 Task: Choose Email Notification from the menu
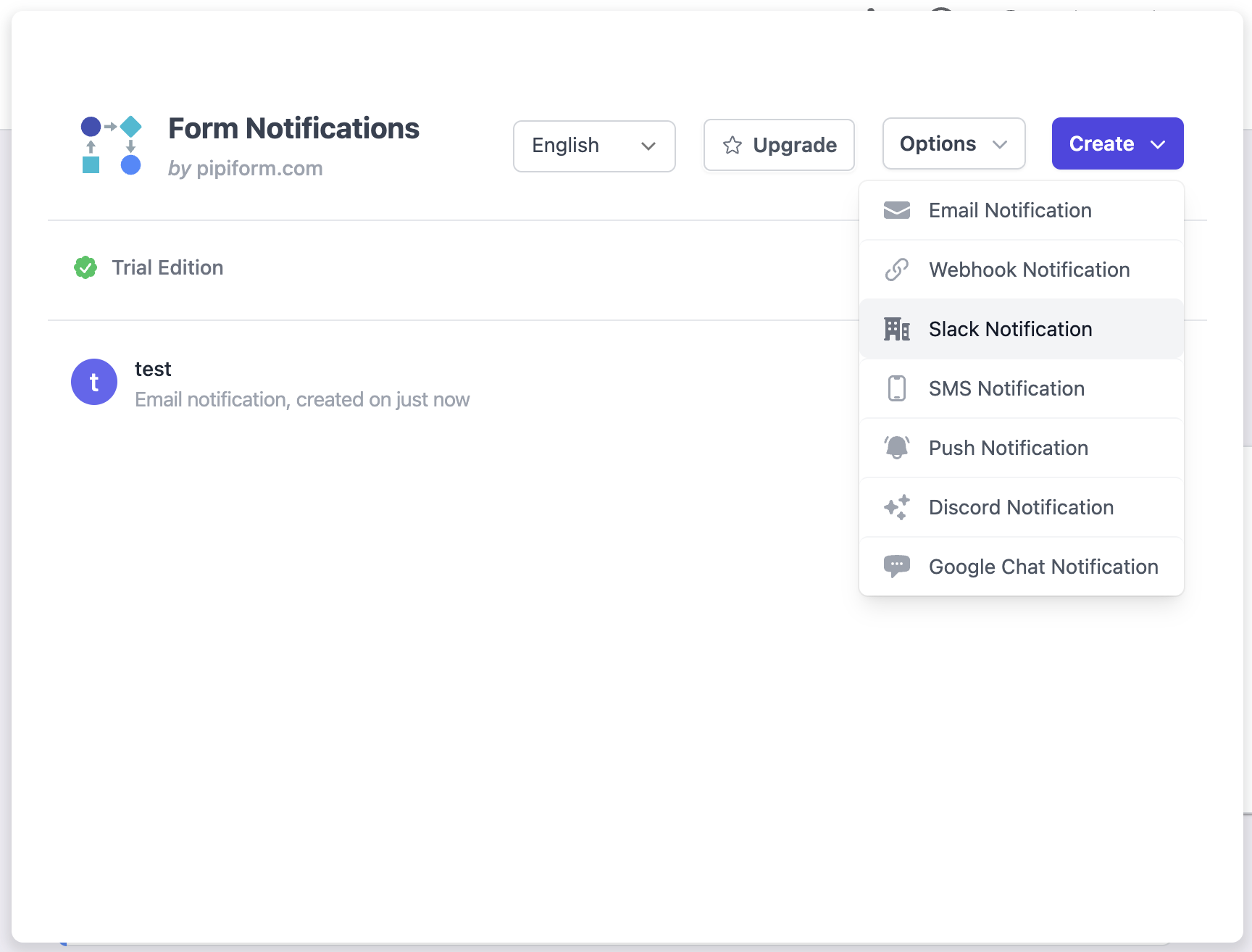tap(1010, 210)
